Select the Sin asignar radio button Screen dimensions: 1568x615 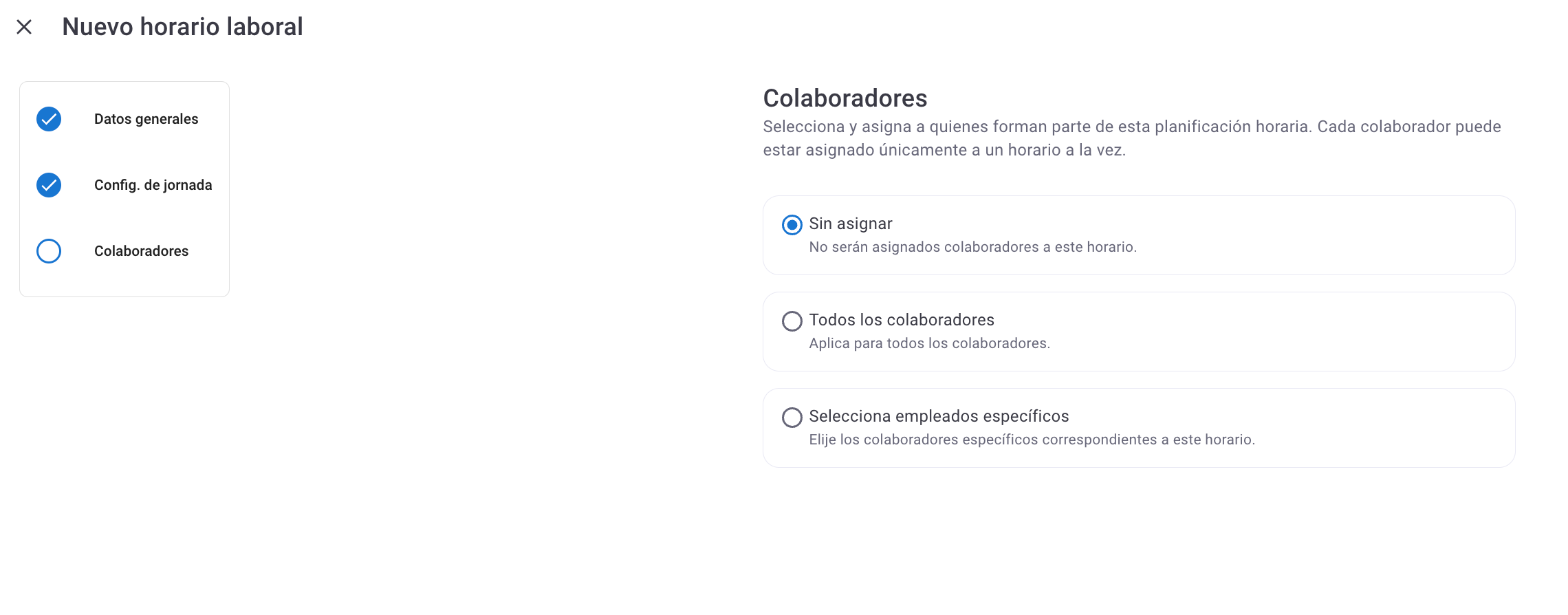tap(792, 225)
